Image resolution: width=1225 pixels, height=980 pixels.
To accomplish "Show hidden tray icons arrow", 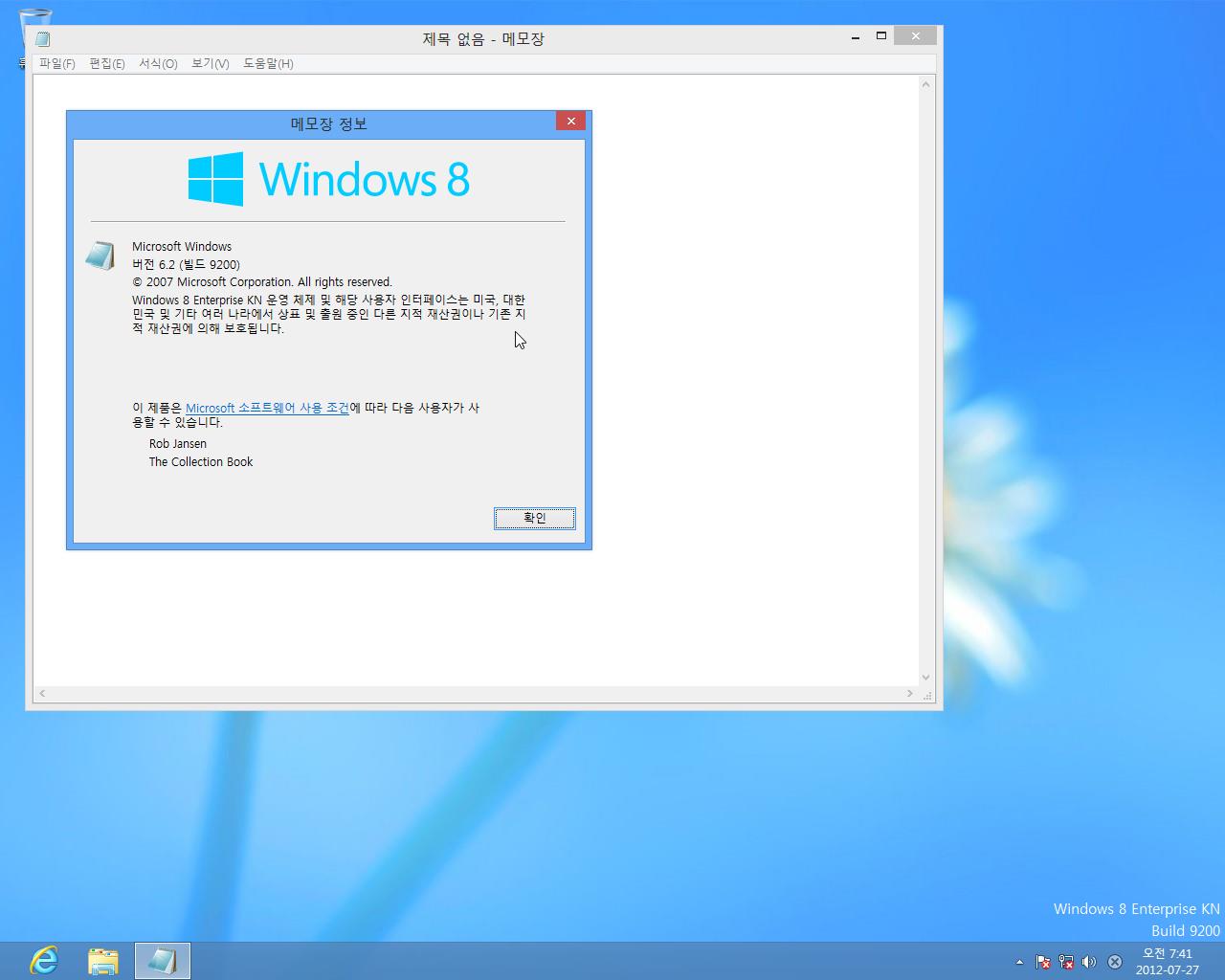I will pos(1019,962).
